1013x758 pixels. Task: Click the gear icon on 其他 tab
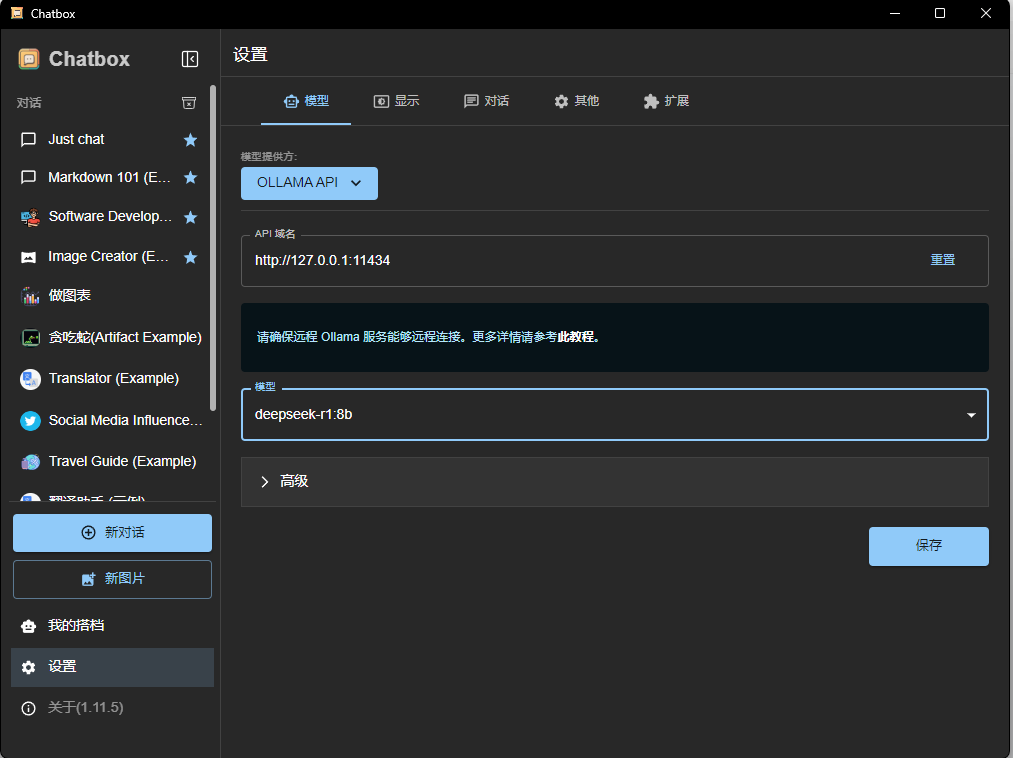pos(561,101)
